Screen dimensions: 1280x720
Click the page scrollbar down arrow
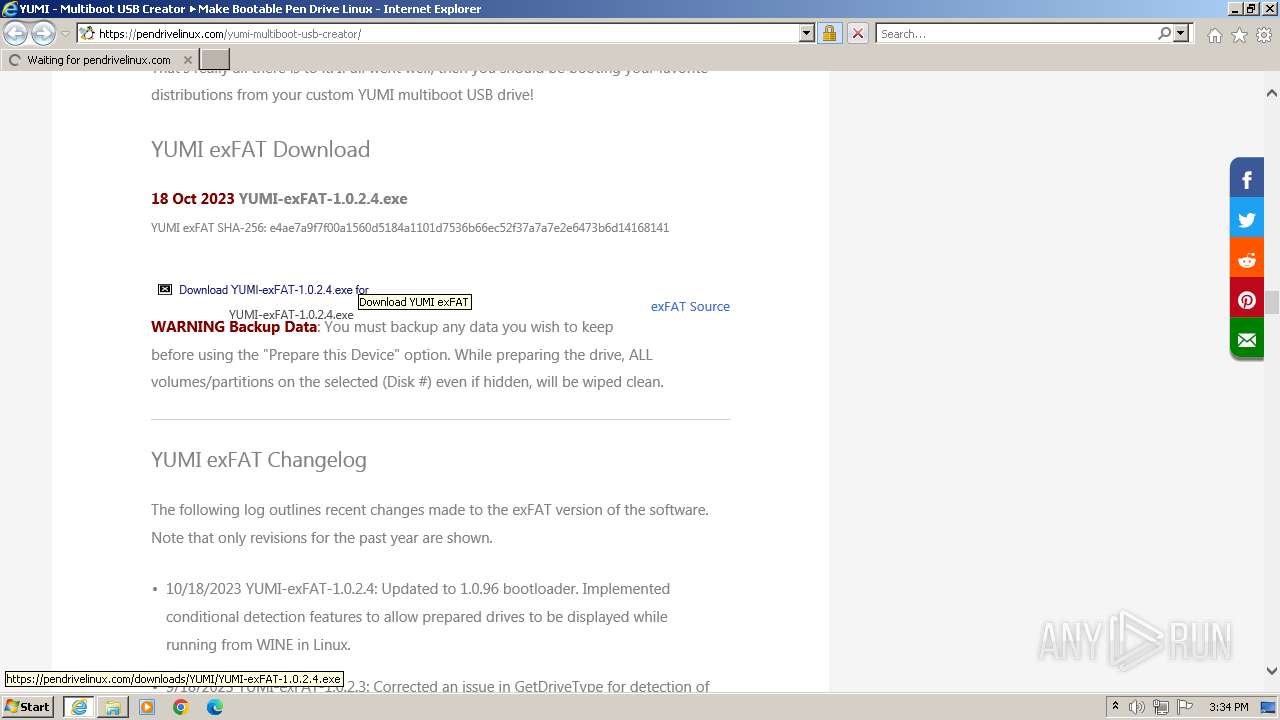click(x=1271, y=671)
